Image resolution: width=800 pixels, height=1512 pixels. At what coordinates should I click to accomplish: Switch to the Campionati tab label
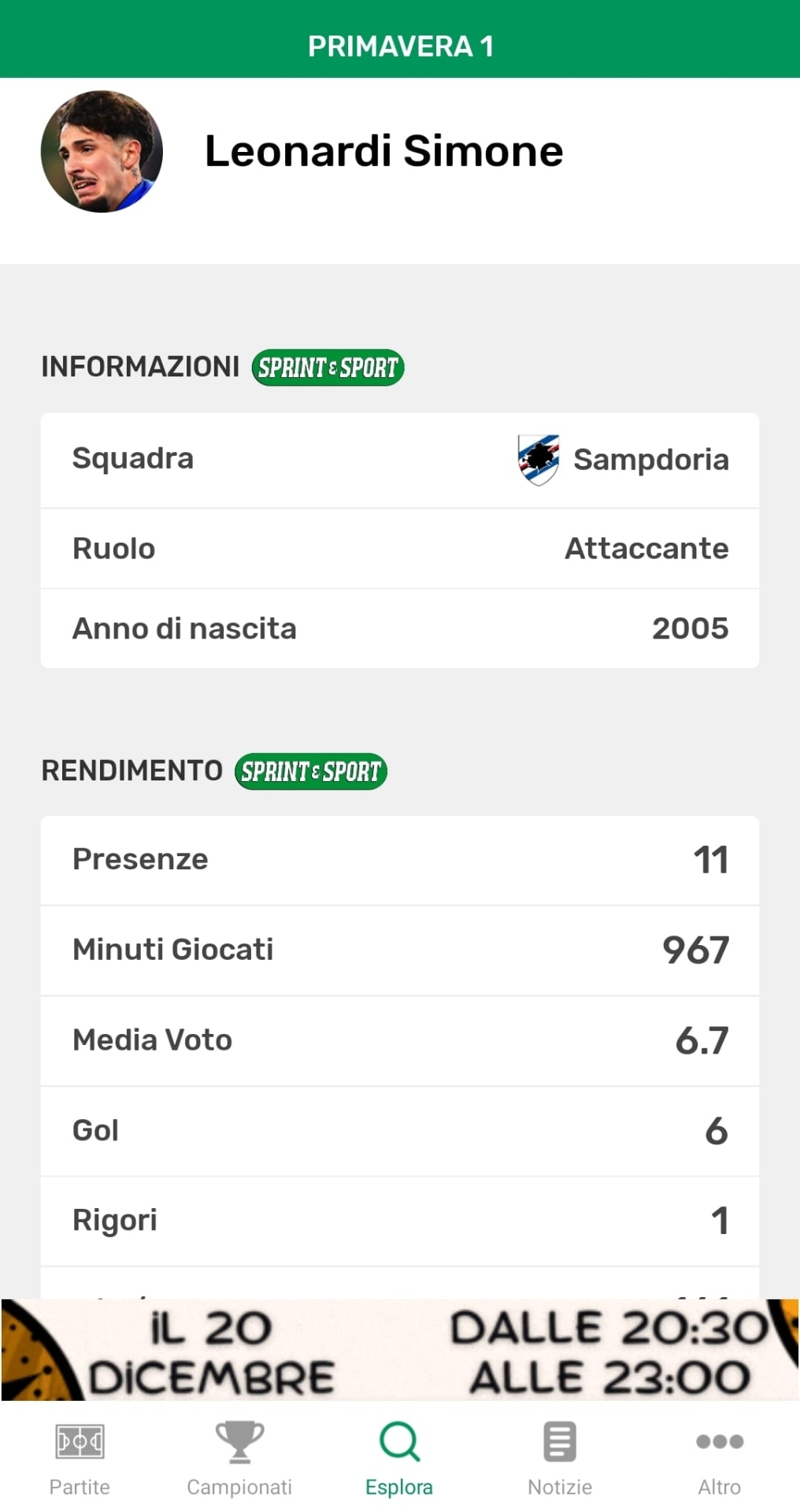(239, 1487)
